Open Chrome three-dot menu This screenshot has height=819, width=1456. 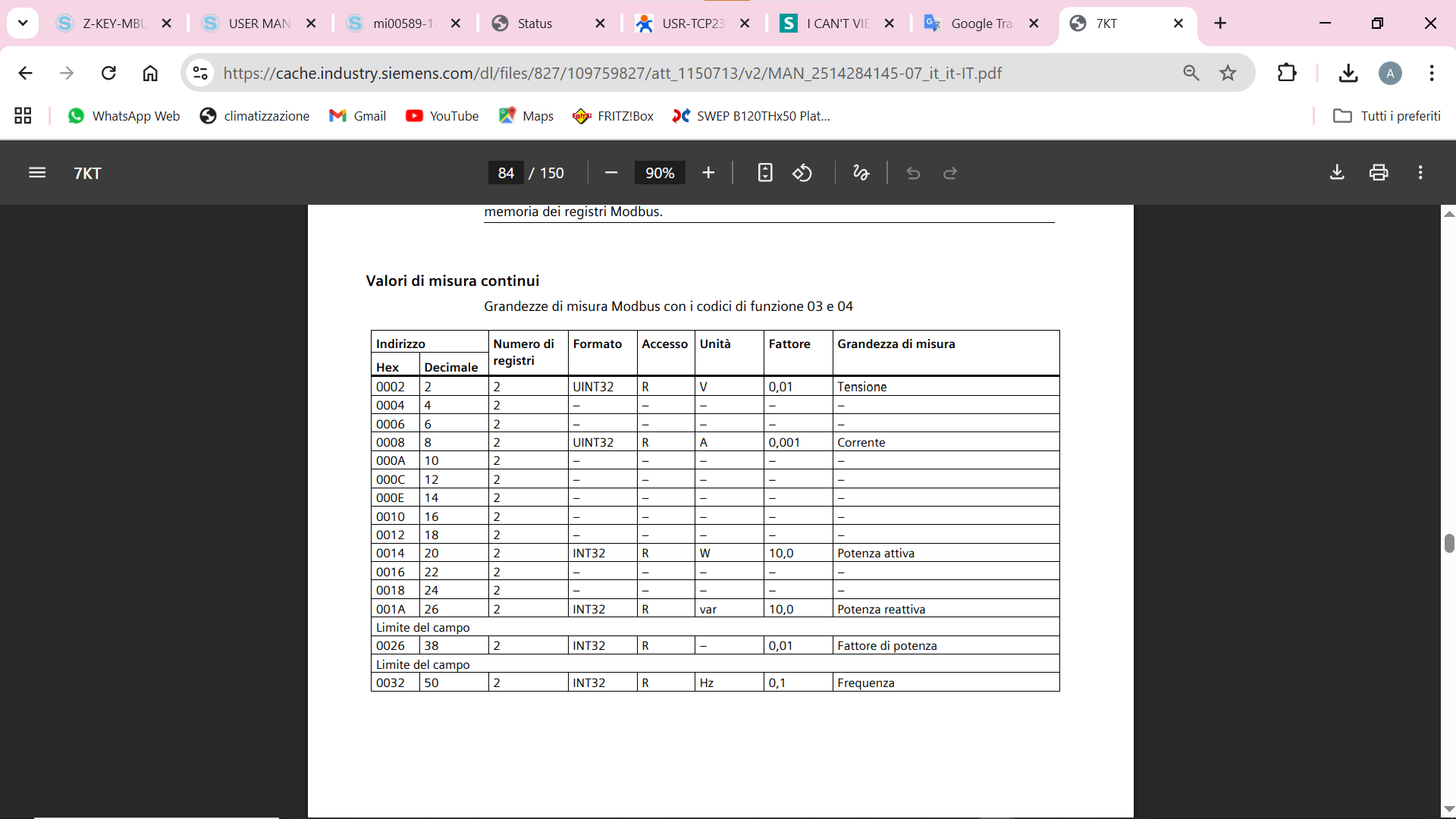coord(1432,73)
